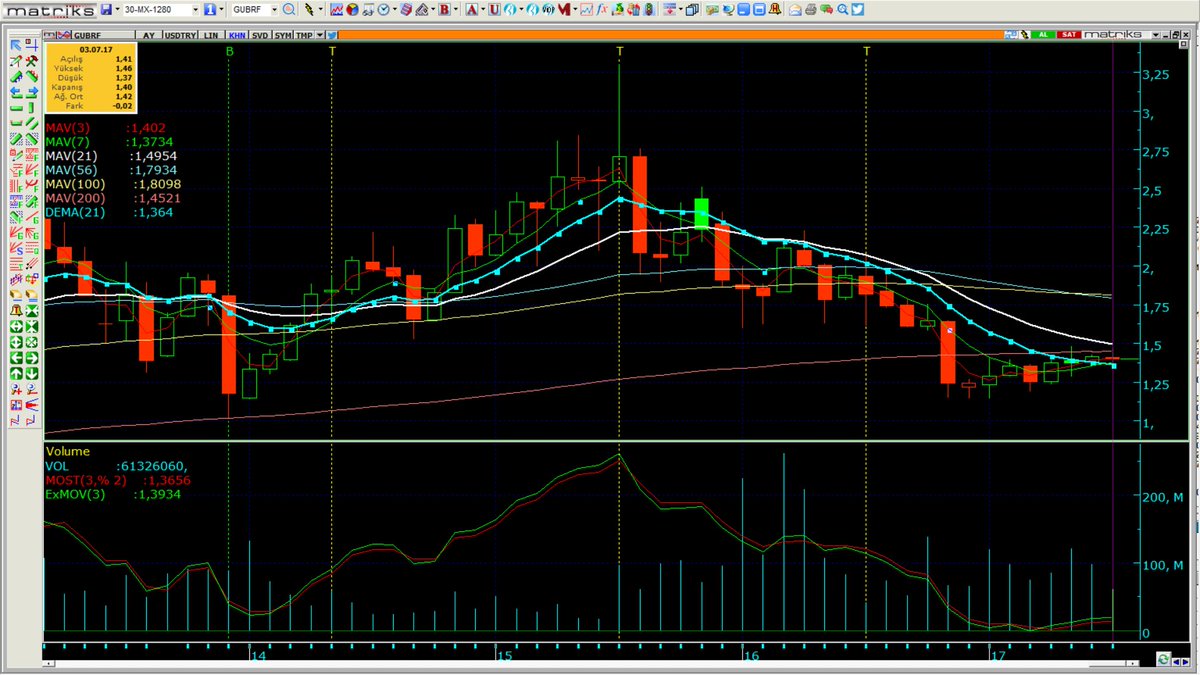1200x675 pixels.
Task: Click the B buy signal marker on the chart
Action: tap(228, 50)
